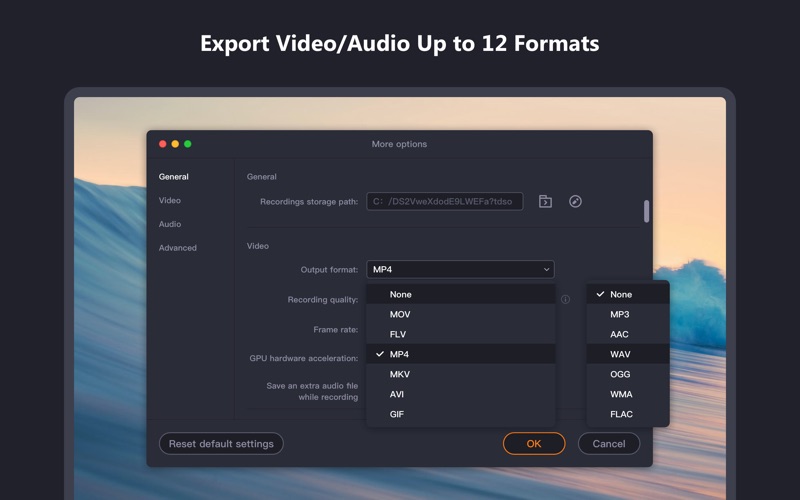Choose MP3 audio format
Screen dimensions: 800x500
tap(628, 314)
